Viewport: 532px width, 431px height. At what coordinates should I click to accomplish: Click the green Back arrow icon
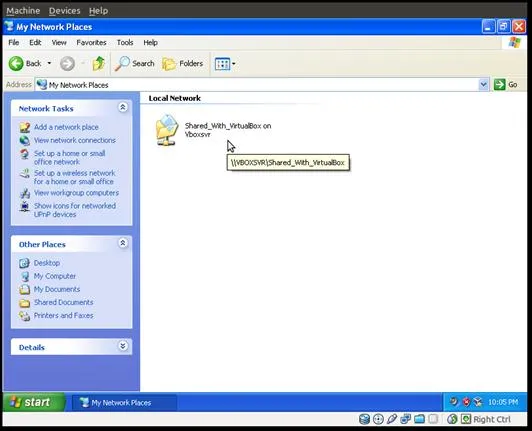click(x=16, y=63)
